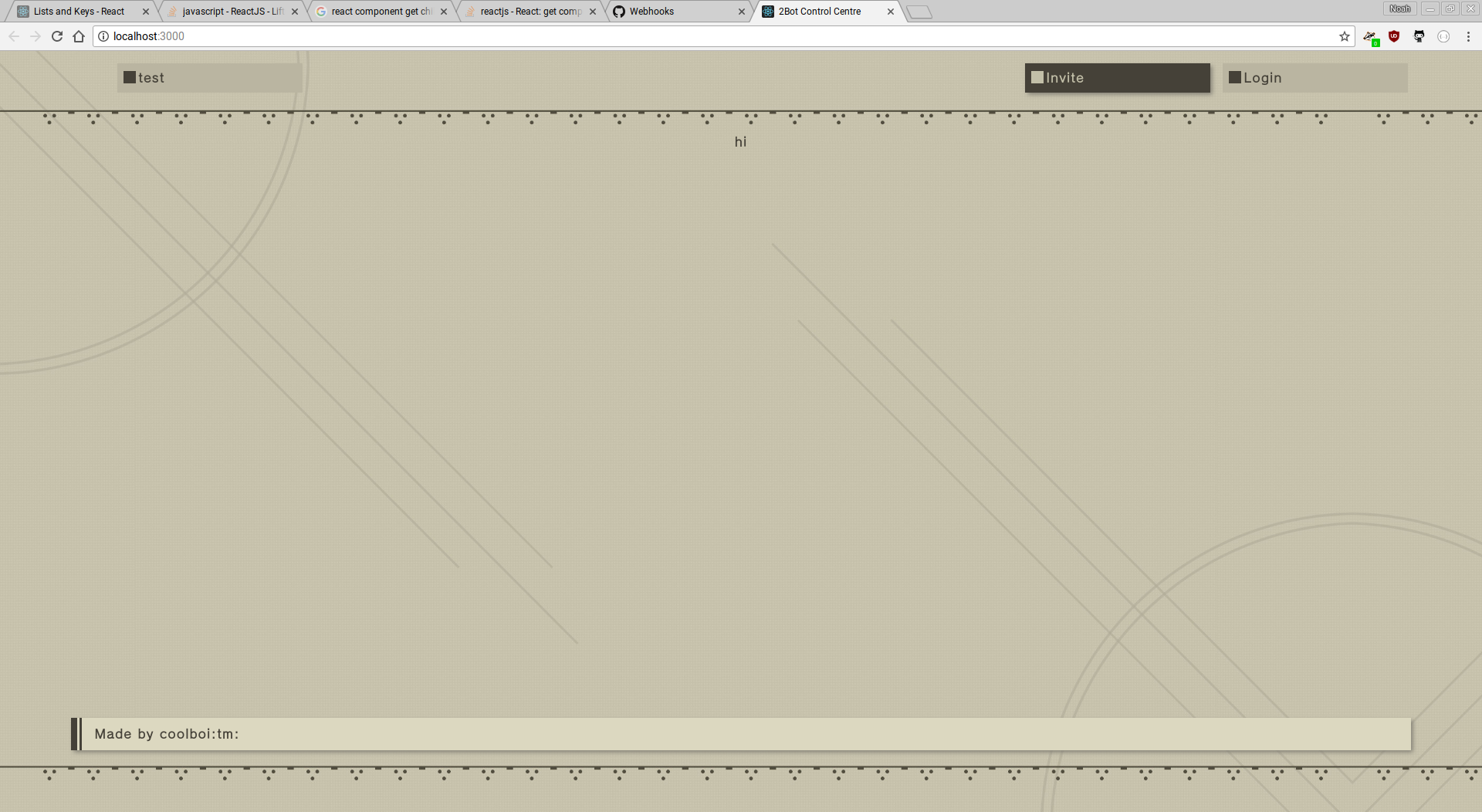Image resolution: width=1482 pixels, height=812 pixels.
Task: Close the Webhooks tab
Action: coord(742,12)
